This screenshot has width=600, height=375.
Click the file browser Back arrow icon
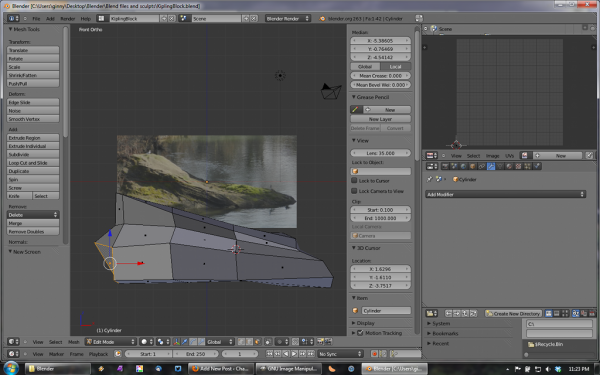(x=448, y=313)
